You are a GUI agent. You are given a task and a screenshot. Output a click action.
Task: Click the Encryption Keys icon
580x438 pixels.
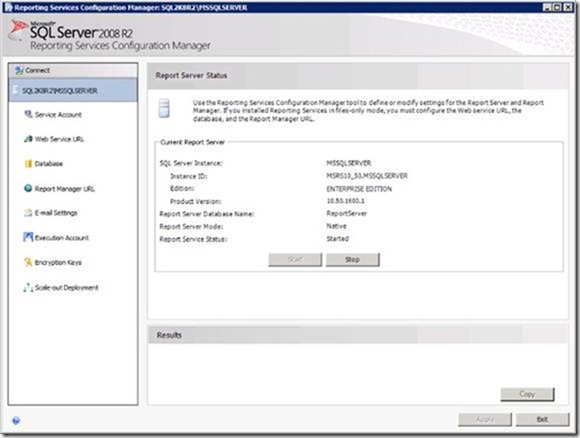click(x=28, y=262)
